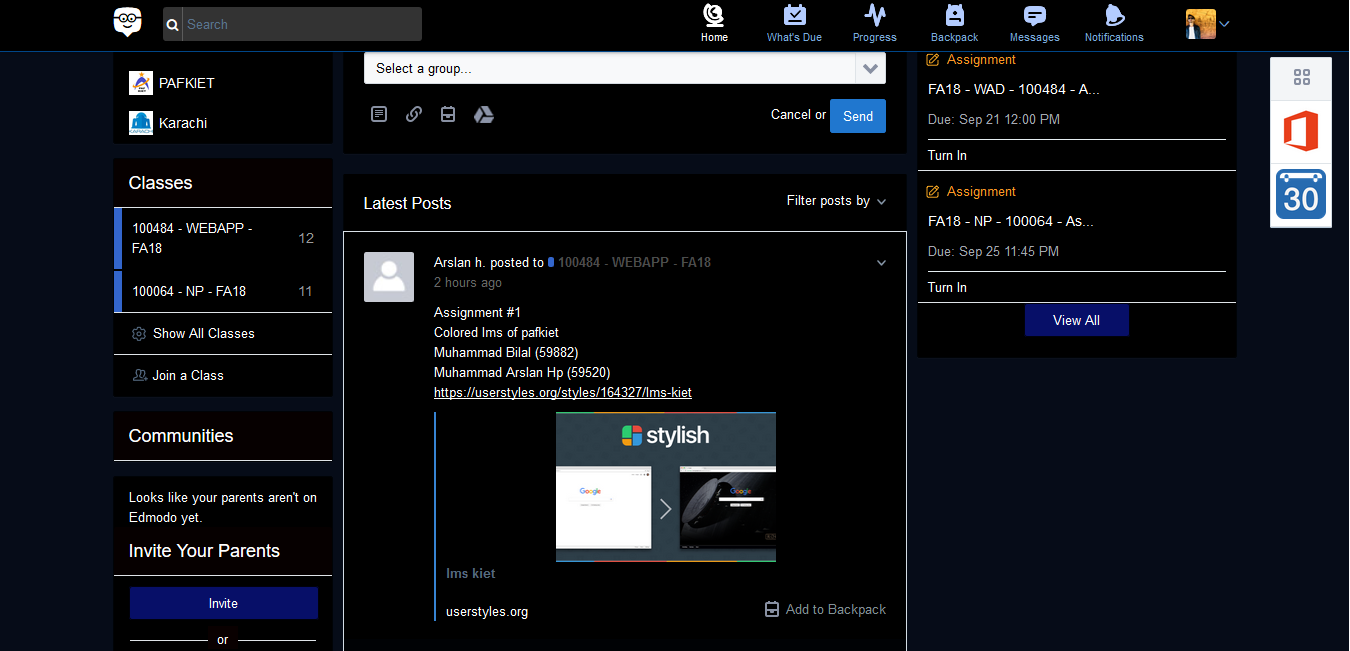The height and width of the screenshot is (651, 1350).
Task: Click the Join a Class people icon
Action: [139, 375]
